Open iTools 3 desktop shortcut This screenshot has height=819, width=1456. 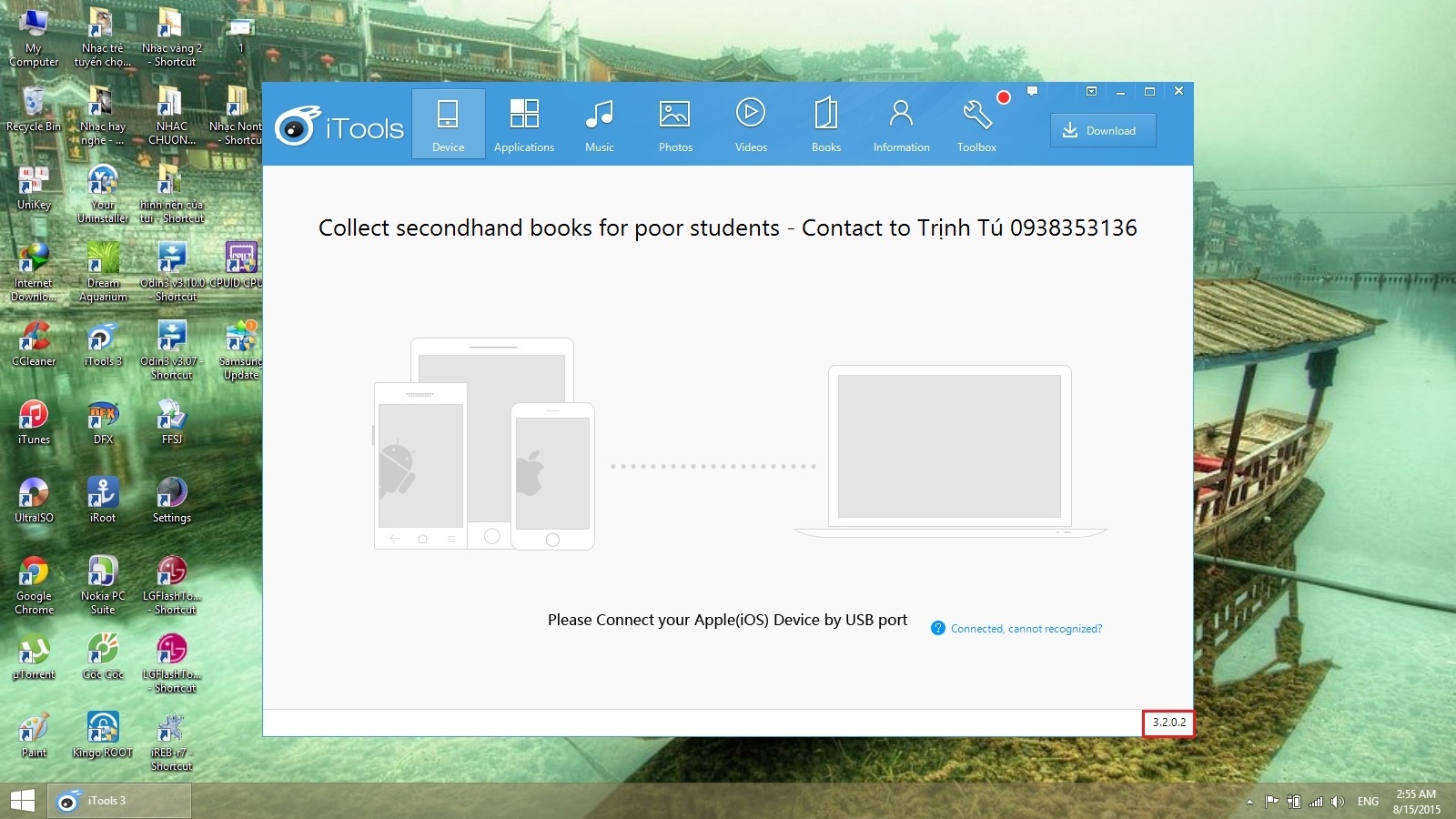[103, 344]
